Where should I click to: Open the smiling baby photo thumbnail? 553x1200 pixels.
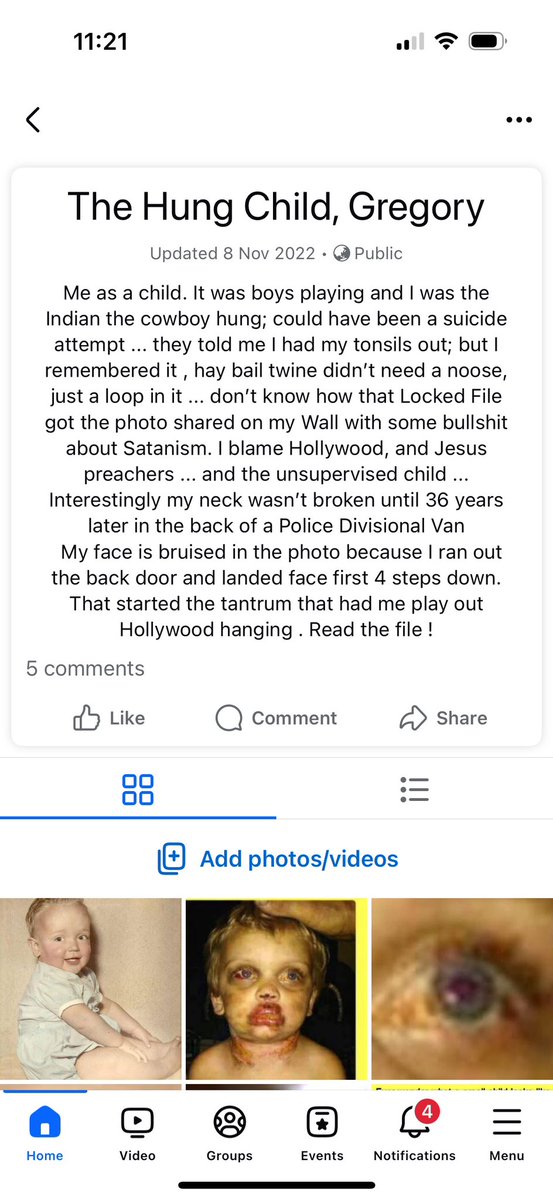(x=91, y=989)
